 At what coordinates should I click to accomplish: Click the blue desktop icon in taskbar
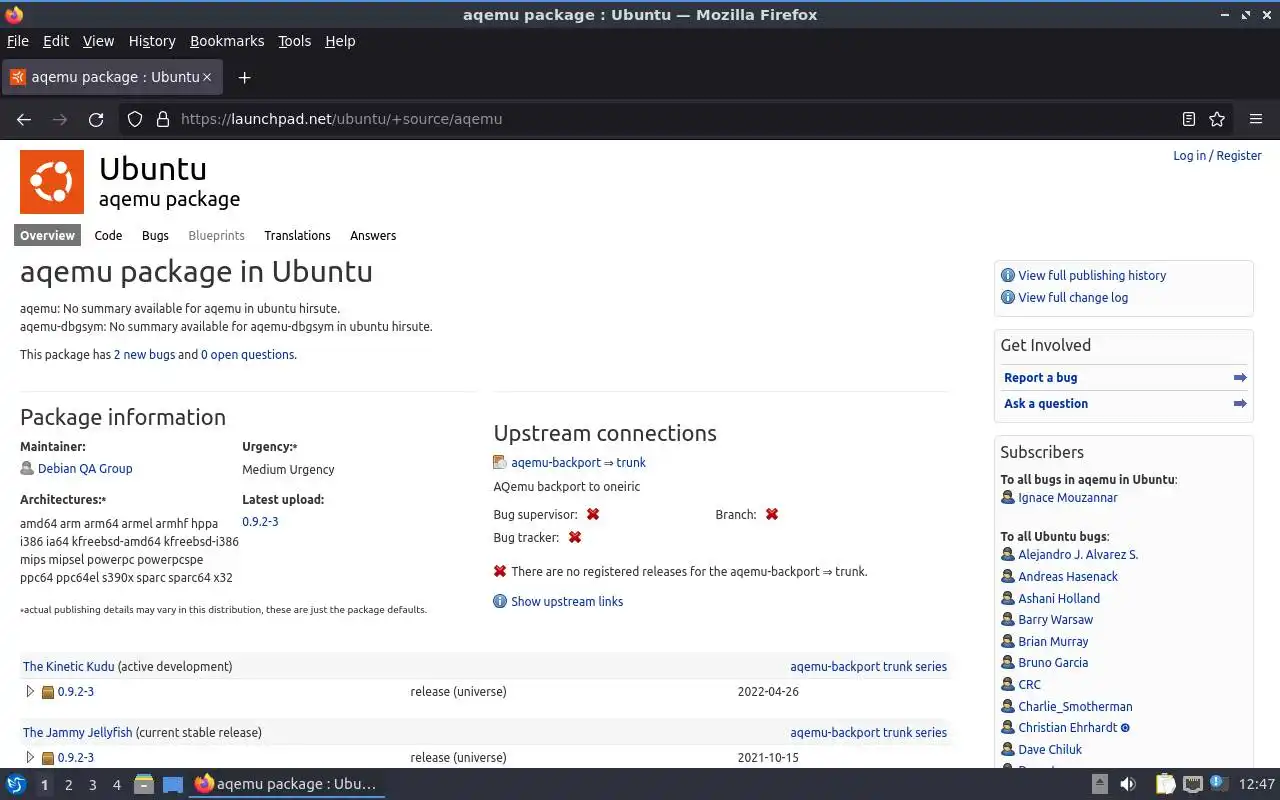click(x=173, y=784)
